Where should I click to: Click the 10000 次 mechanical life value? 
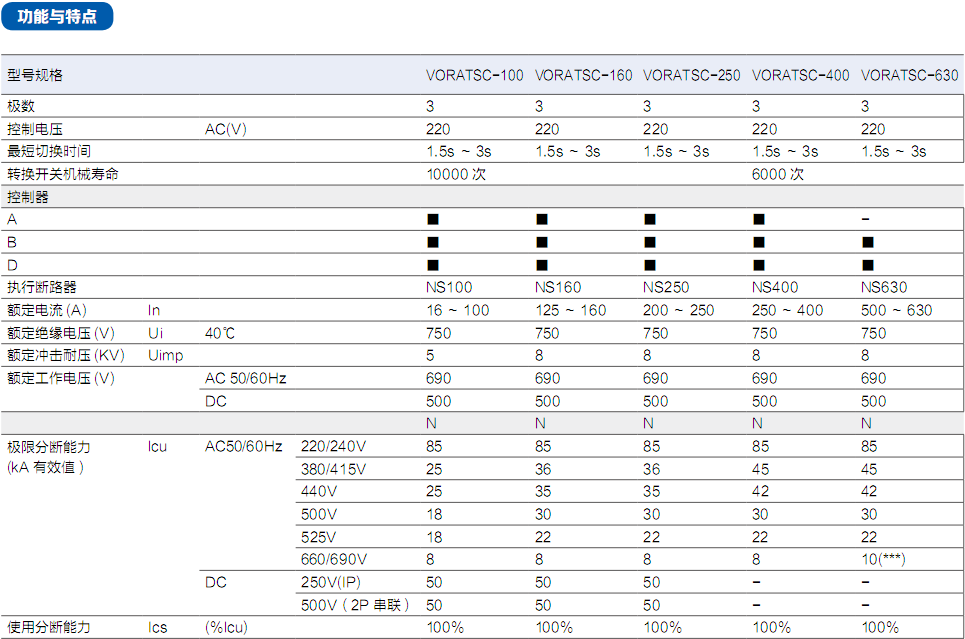(456, 174)
